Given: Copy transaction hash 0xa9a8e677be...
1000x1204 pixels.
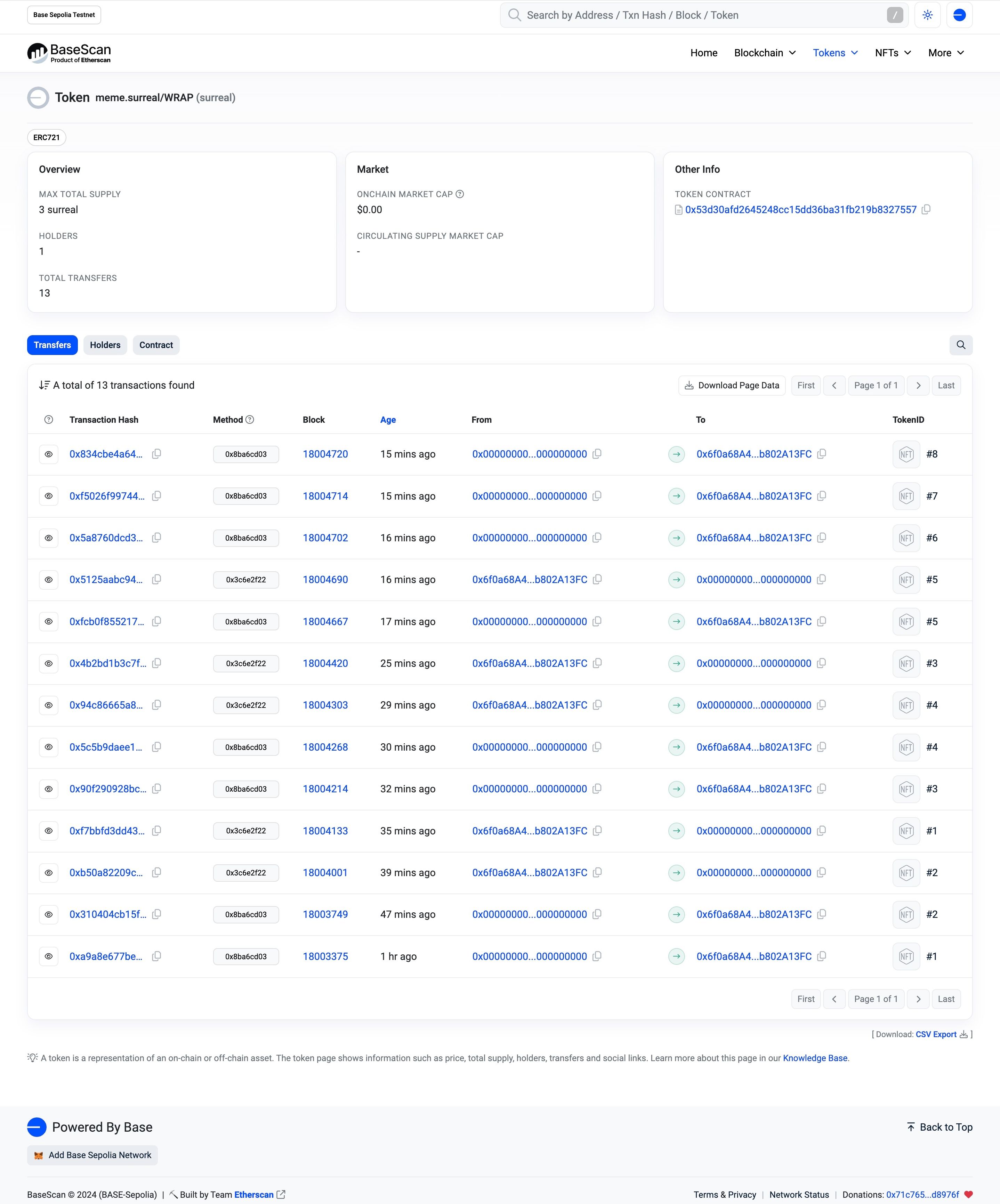Looking at the screenshot, I should click(x=156, y=956).
